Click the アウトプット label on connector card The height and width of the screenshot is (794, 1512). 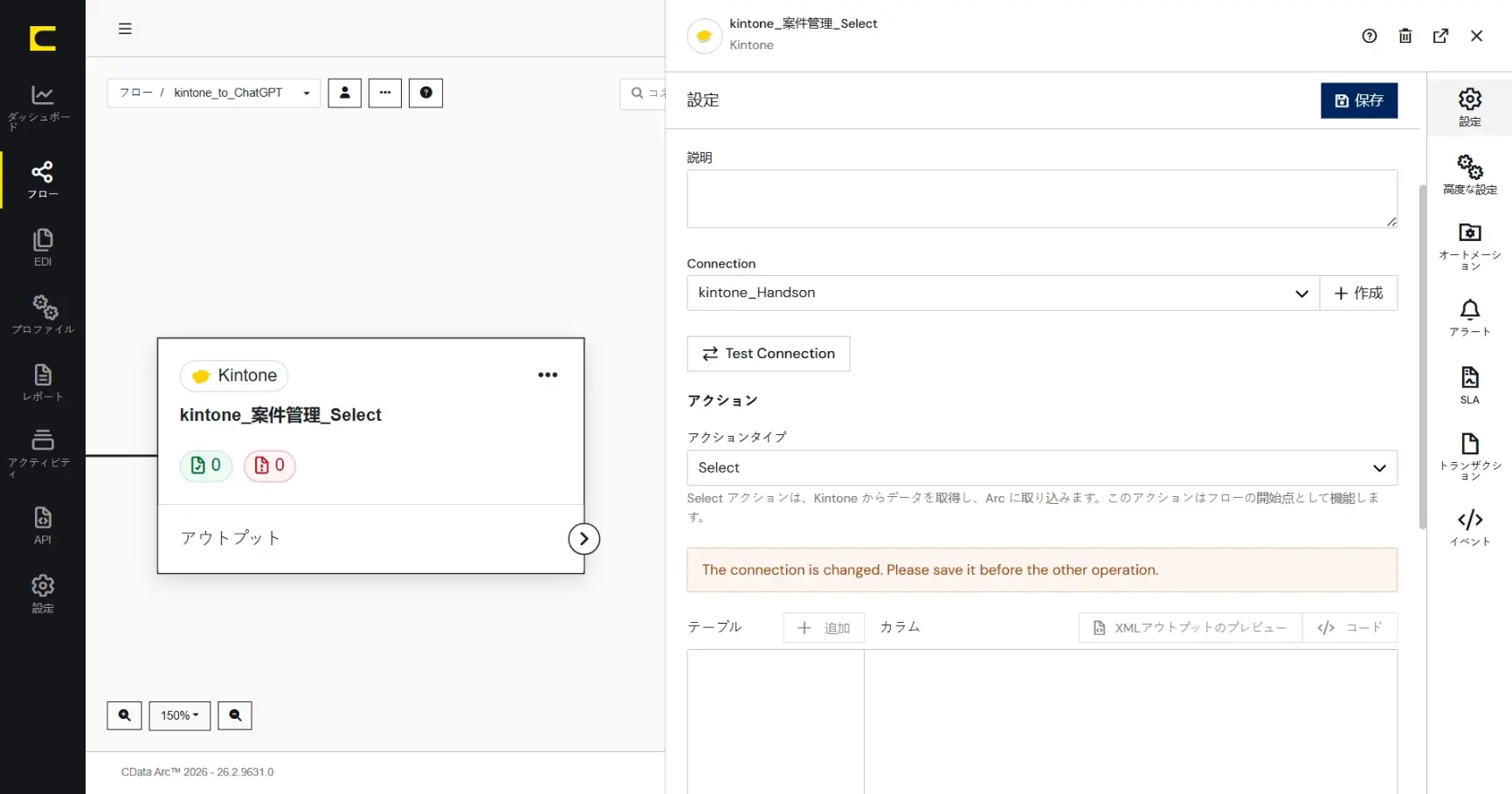231,538
